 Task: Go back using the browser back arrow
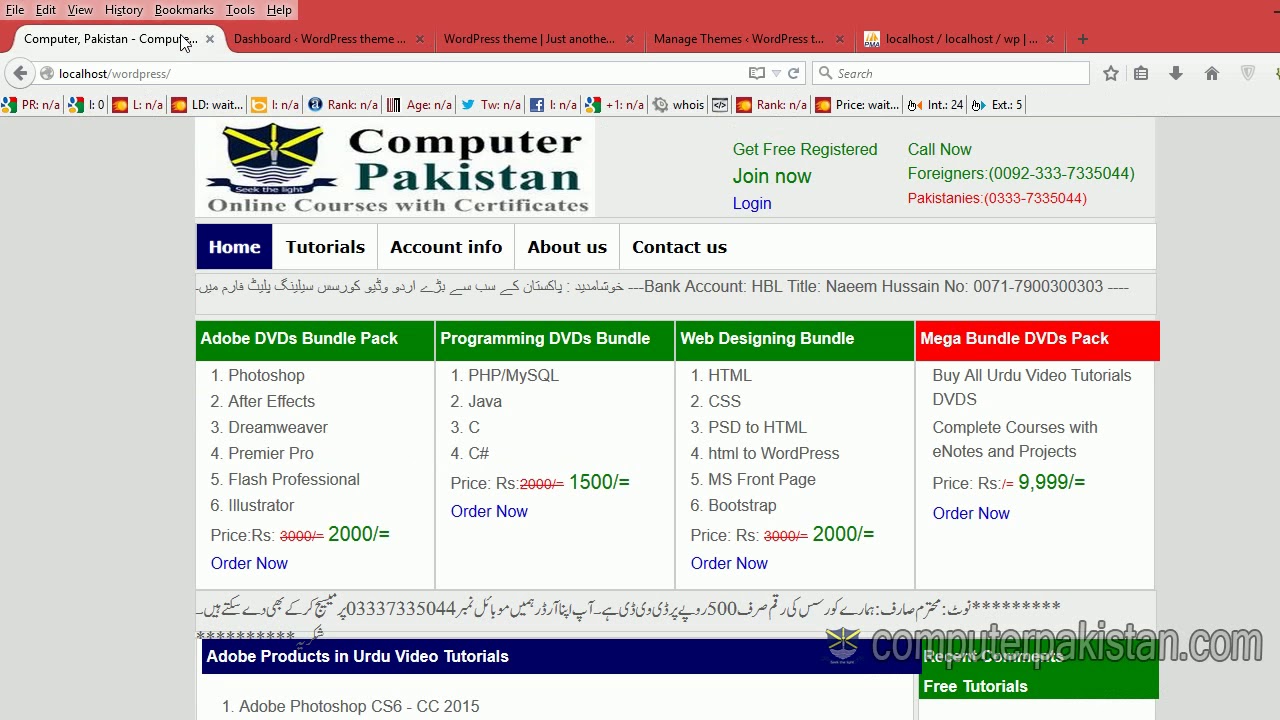20,73
